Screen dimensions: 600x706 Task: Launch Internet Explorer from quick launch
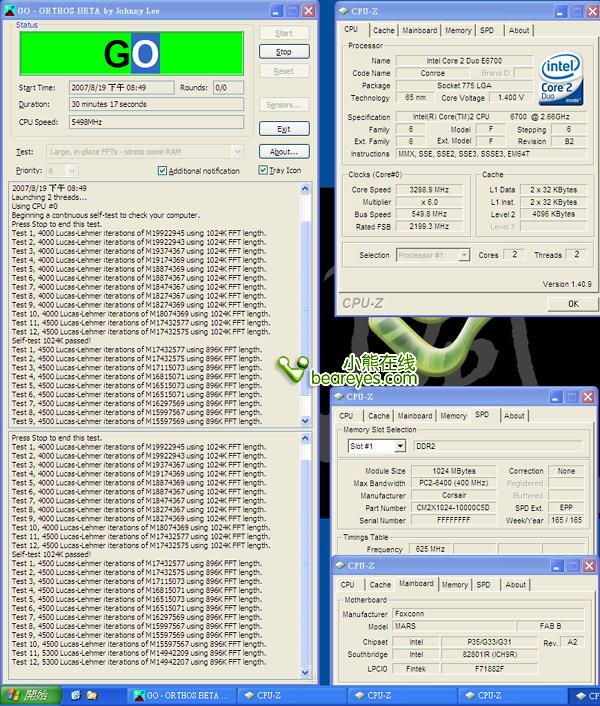pos(76,696)
